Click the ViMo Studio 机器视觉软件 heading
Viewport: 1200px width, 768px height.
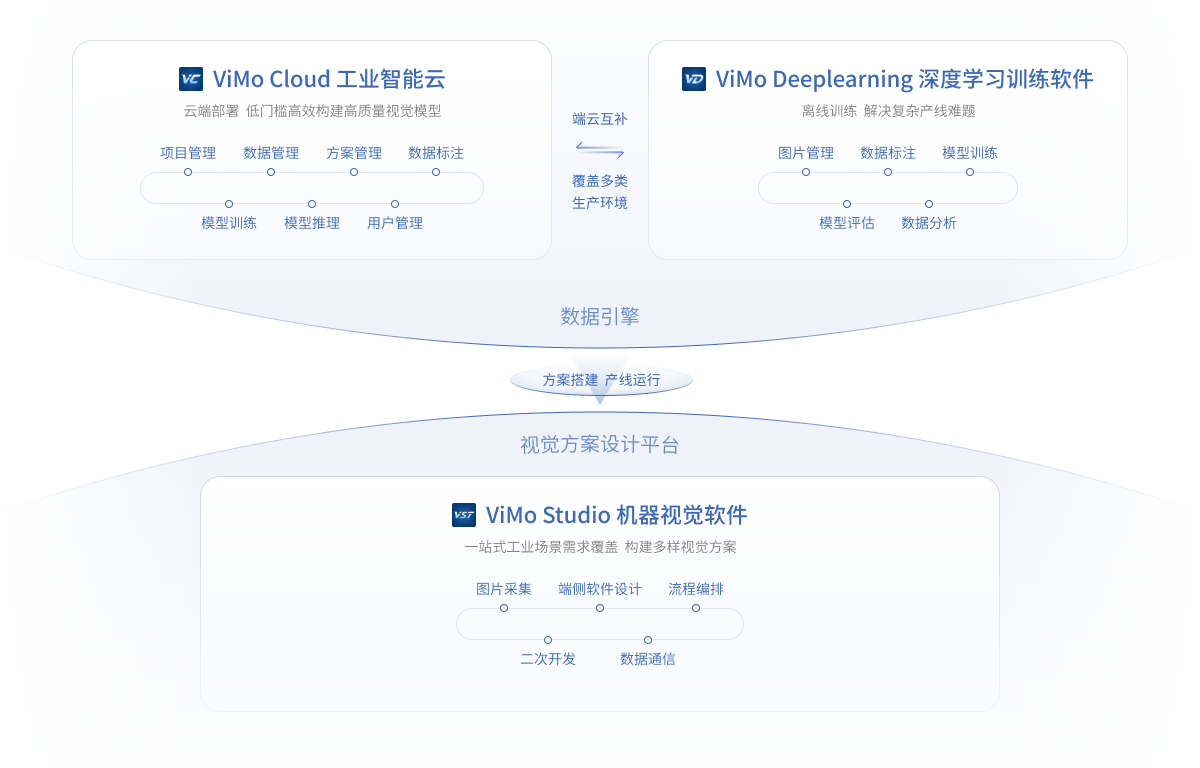click(616, 515)
